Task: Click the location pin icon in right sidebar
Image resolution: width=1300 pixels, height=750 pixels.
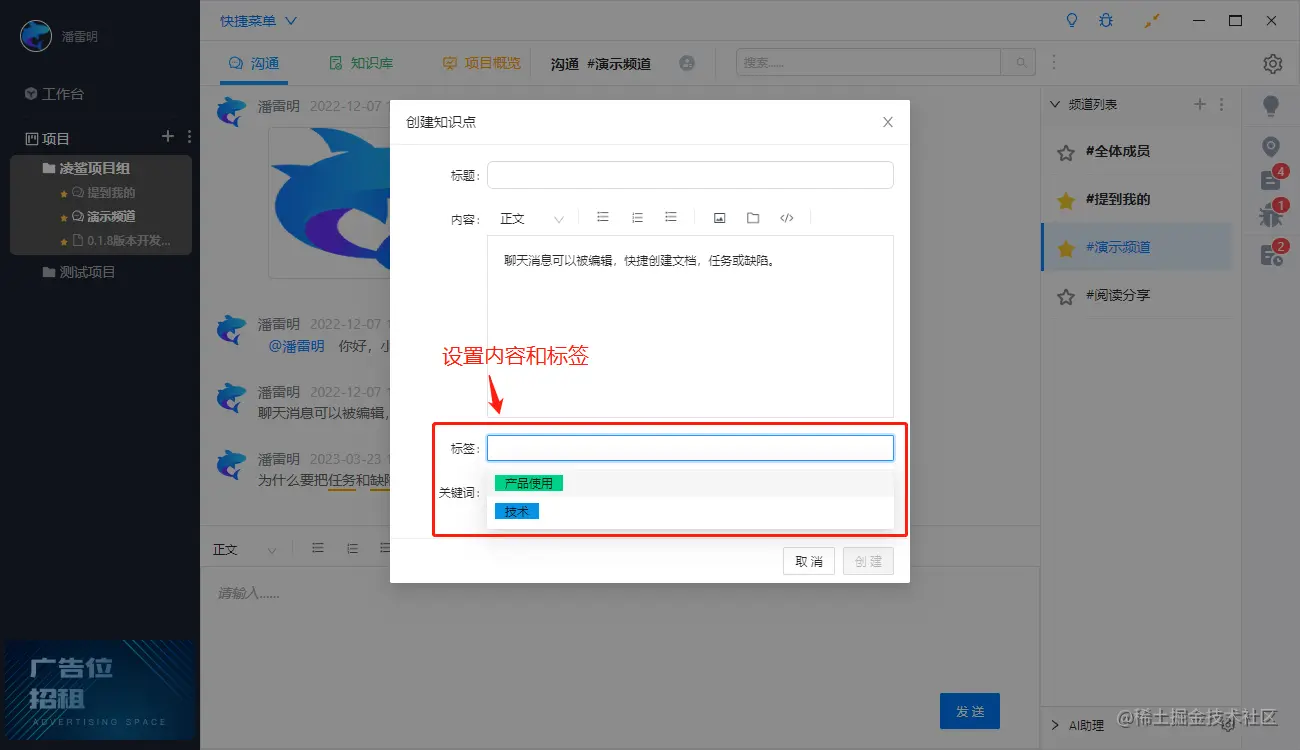Action: click(1271, 147)
